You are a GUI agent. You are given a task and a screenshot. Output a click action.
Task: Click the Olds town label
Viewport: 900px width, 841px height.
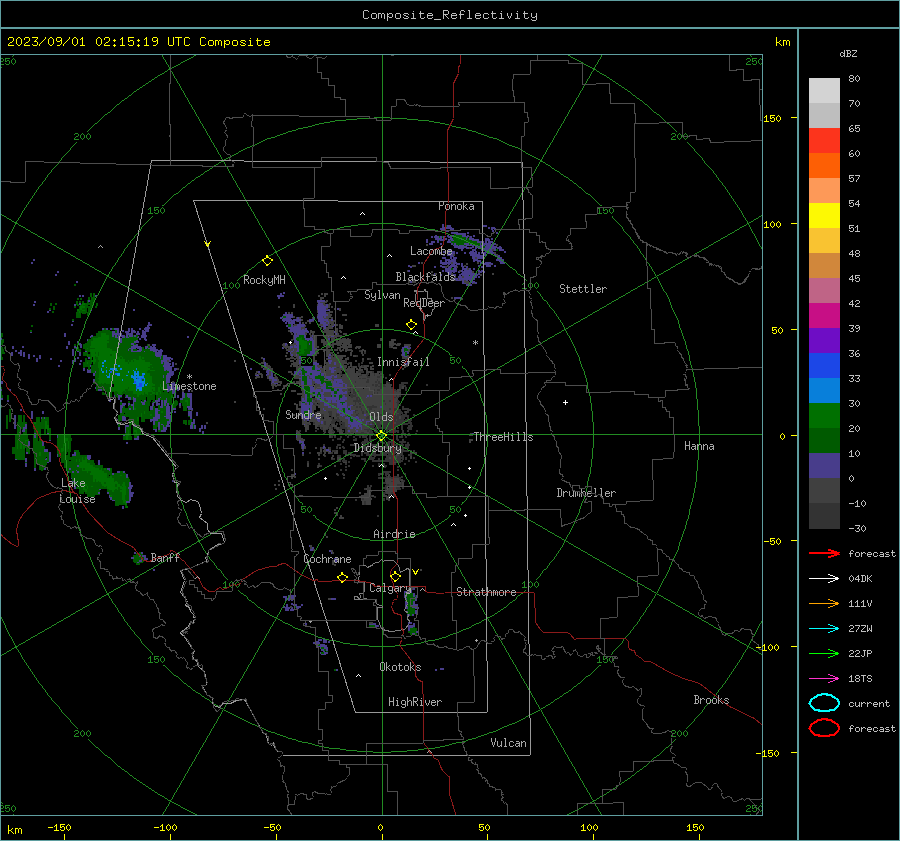[x=381, y=417]
